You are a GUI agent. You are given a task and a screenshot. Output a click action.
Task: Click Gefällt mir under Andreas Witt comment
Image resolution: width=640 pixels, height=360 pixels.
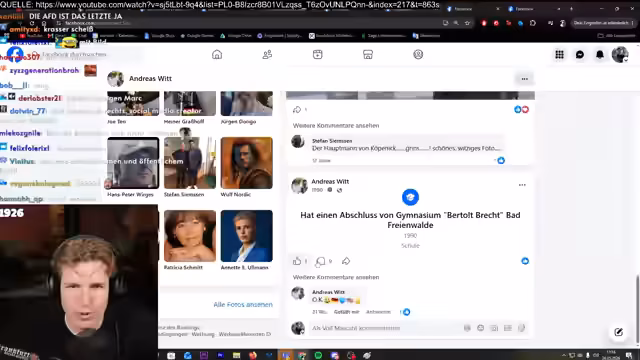click(x=347, y=312)
